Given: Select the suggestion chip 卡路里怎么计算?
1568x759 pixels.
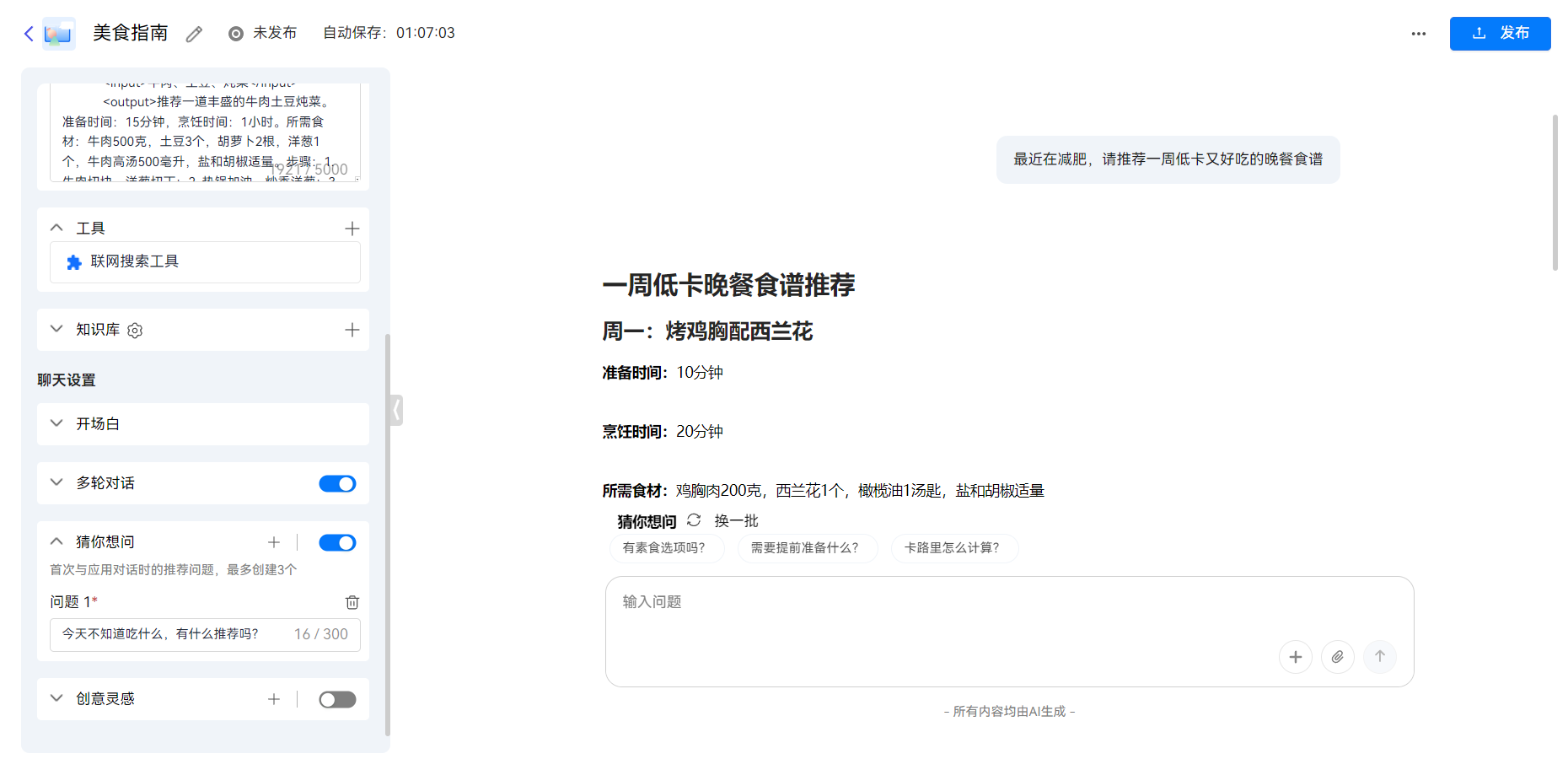Looking at the screenshot, I should click(x=953, y=548).
